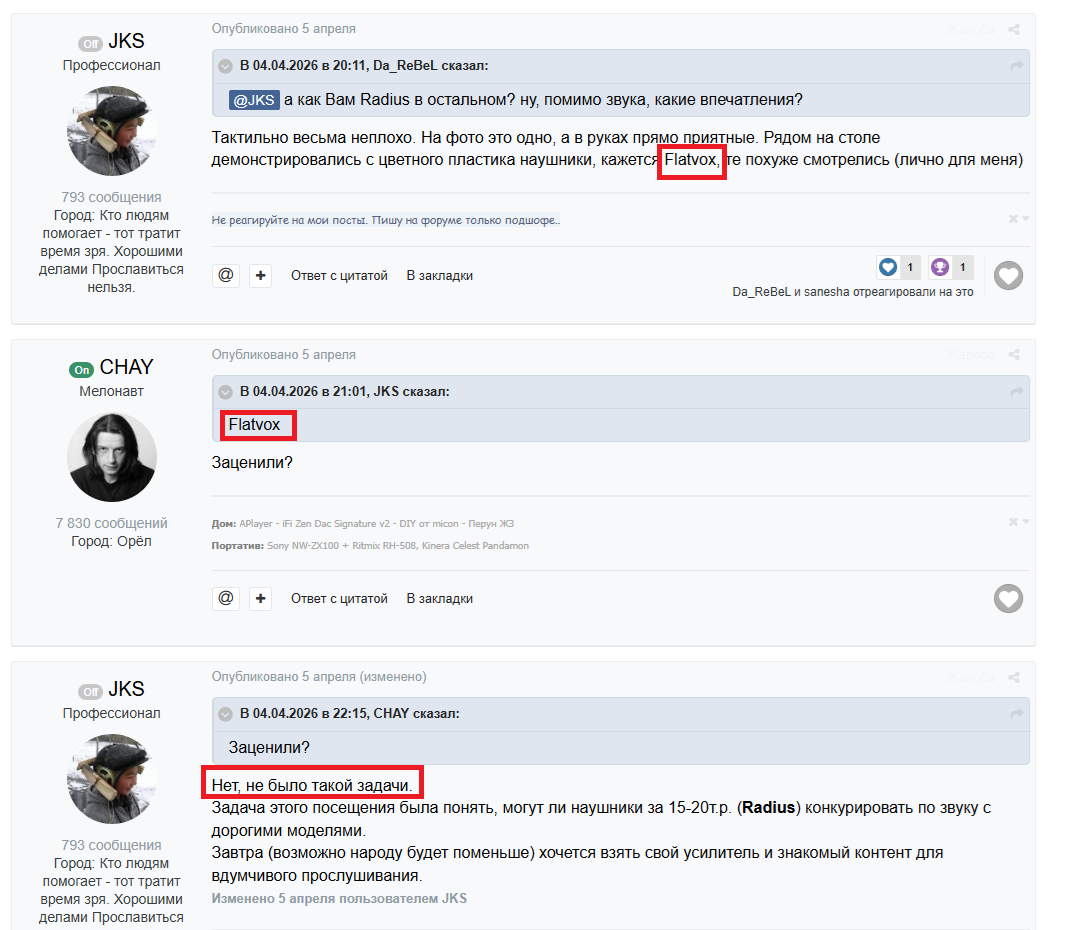The image size is (1078, 930).
Task: Click 'В закладки' under CHAY's post
Action: 439,598
